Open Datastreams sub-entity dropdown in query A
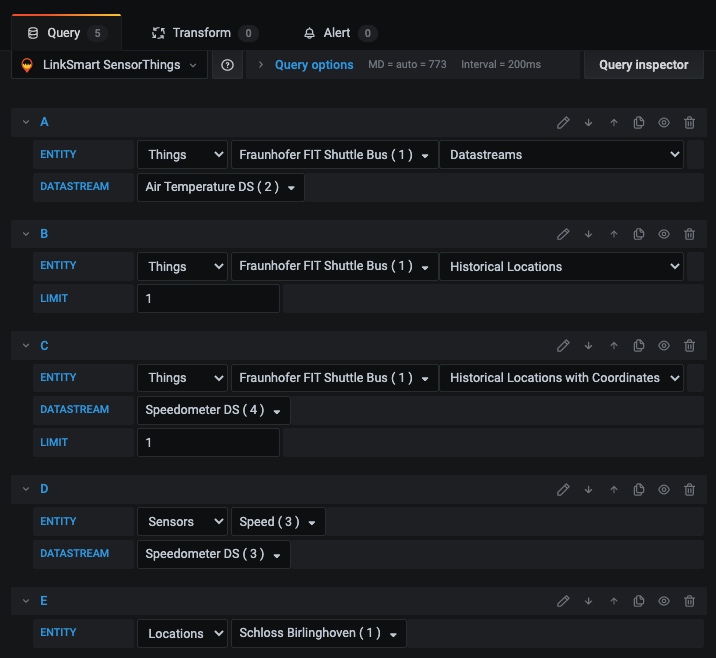 pos(561,155)
